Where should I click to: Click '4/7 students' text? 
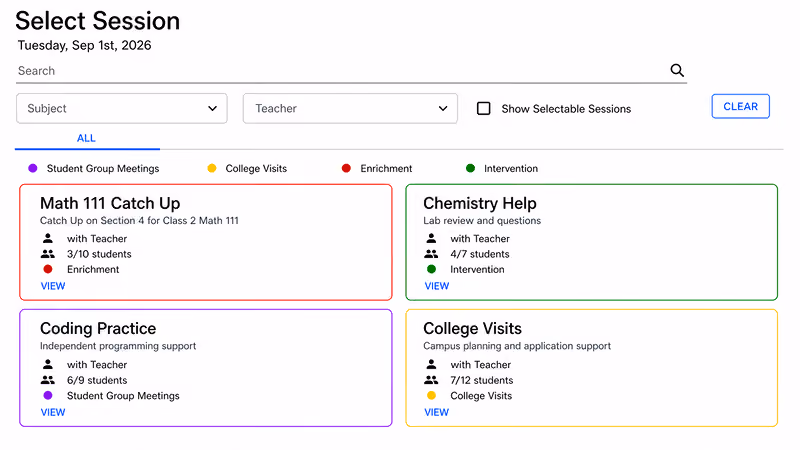pyautogui.click(x=480, y=254)
